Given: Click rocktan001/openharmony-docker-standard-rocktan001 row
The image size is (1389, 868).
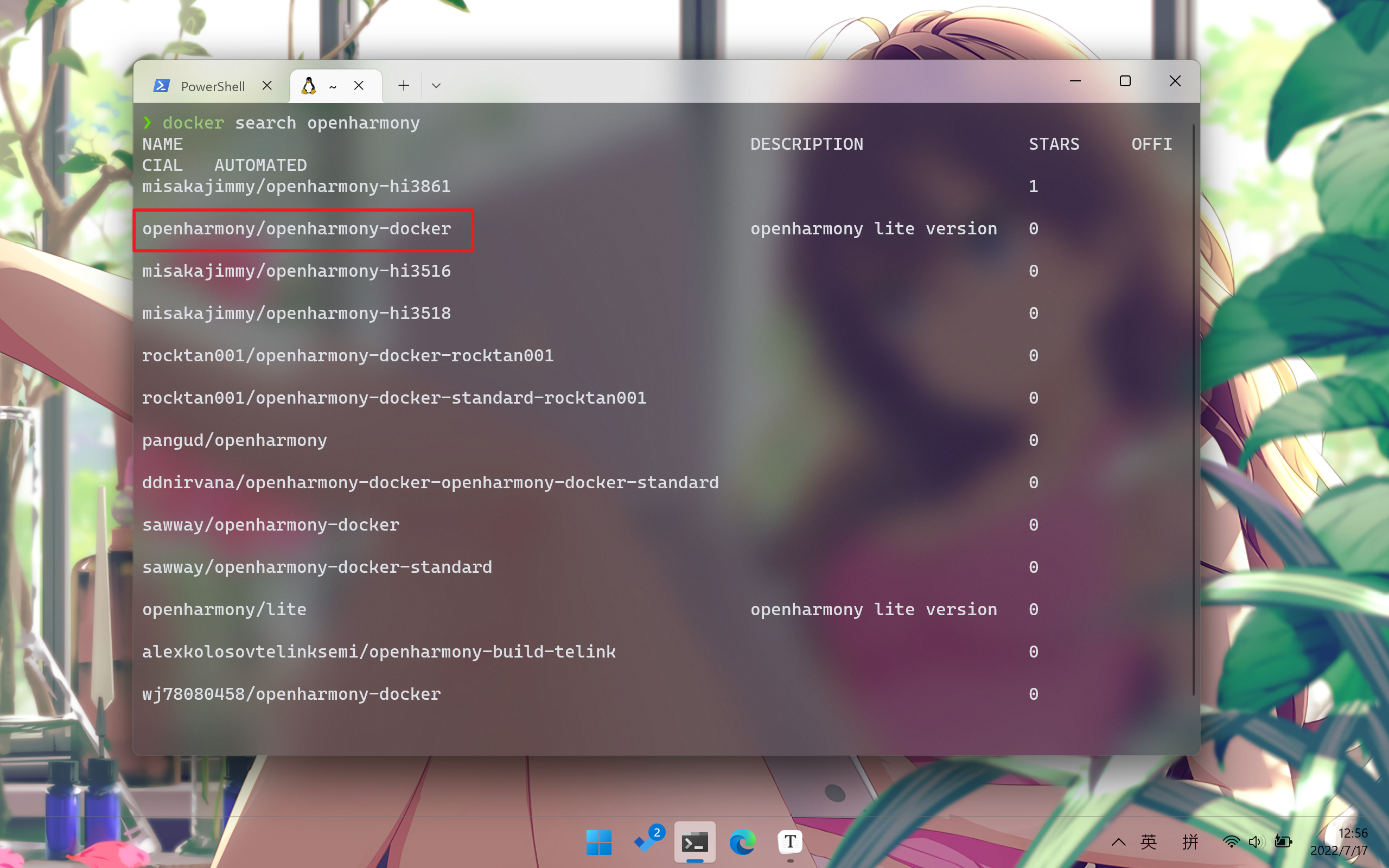Looking at the screenshot, I should tap(394, 398).
